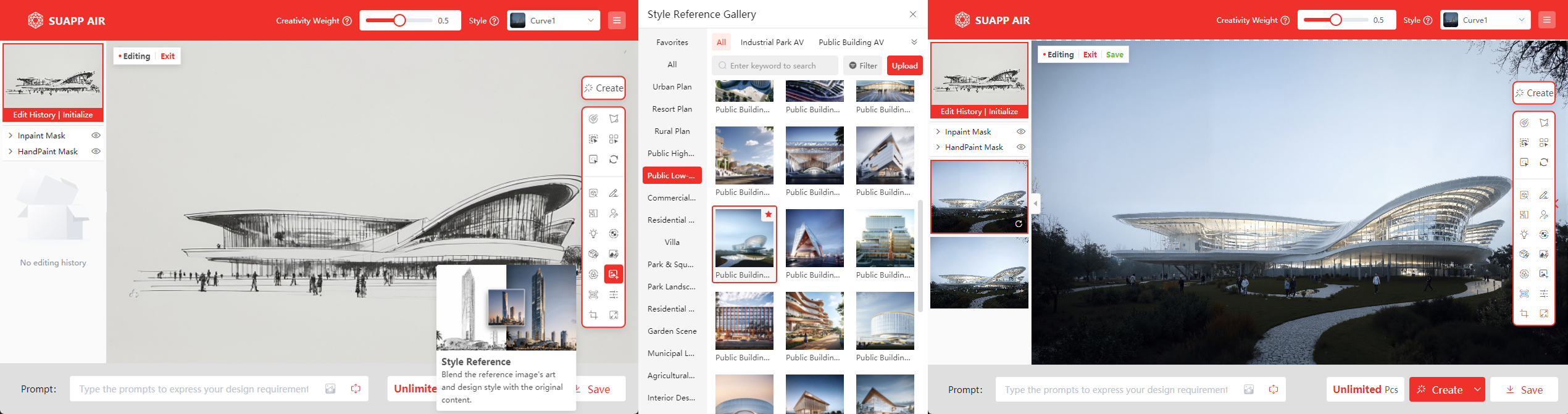The width and height of the screenshot is (1568, 414).
Task: Click the circular-arrows refresh tool in rendered editor
Action: click(x=1544, y=162)
